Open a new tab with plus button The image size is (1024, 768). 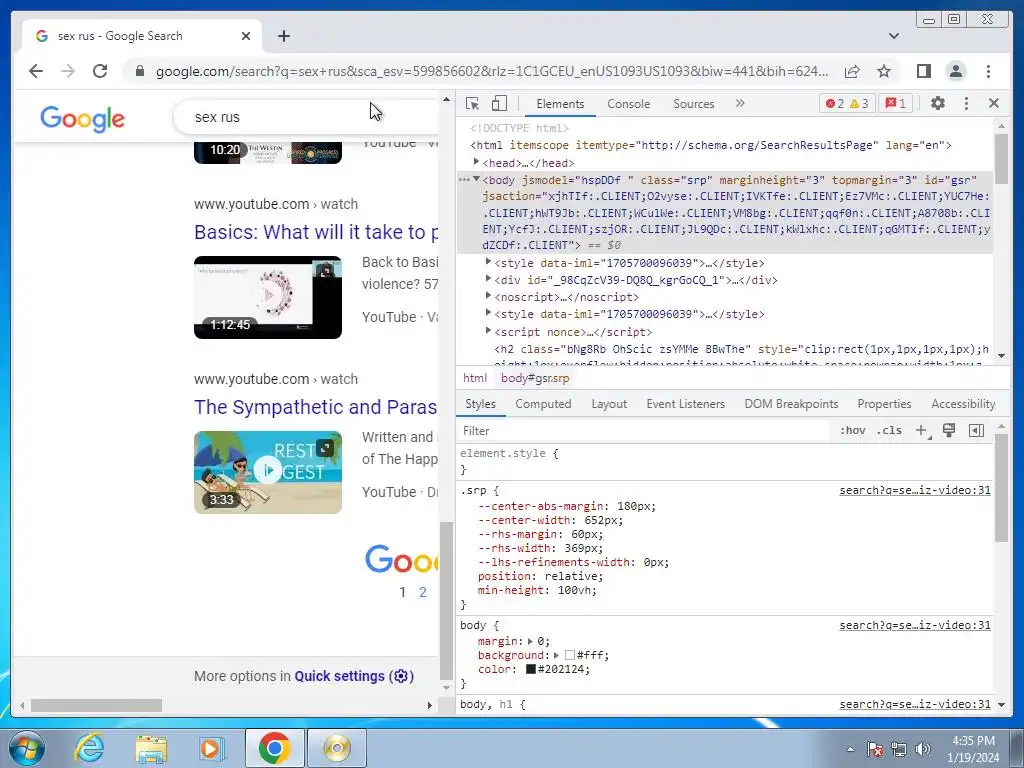(283, 36)
